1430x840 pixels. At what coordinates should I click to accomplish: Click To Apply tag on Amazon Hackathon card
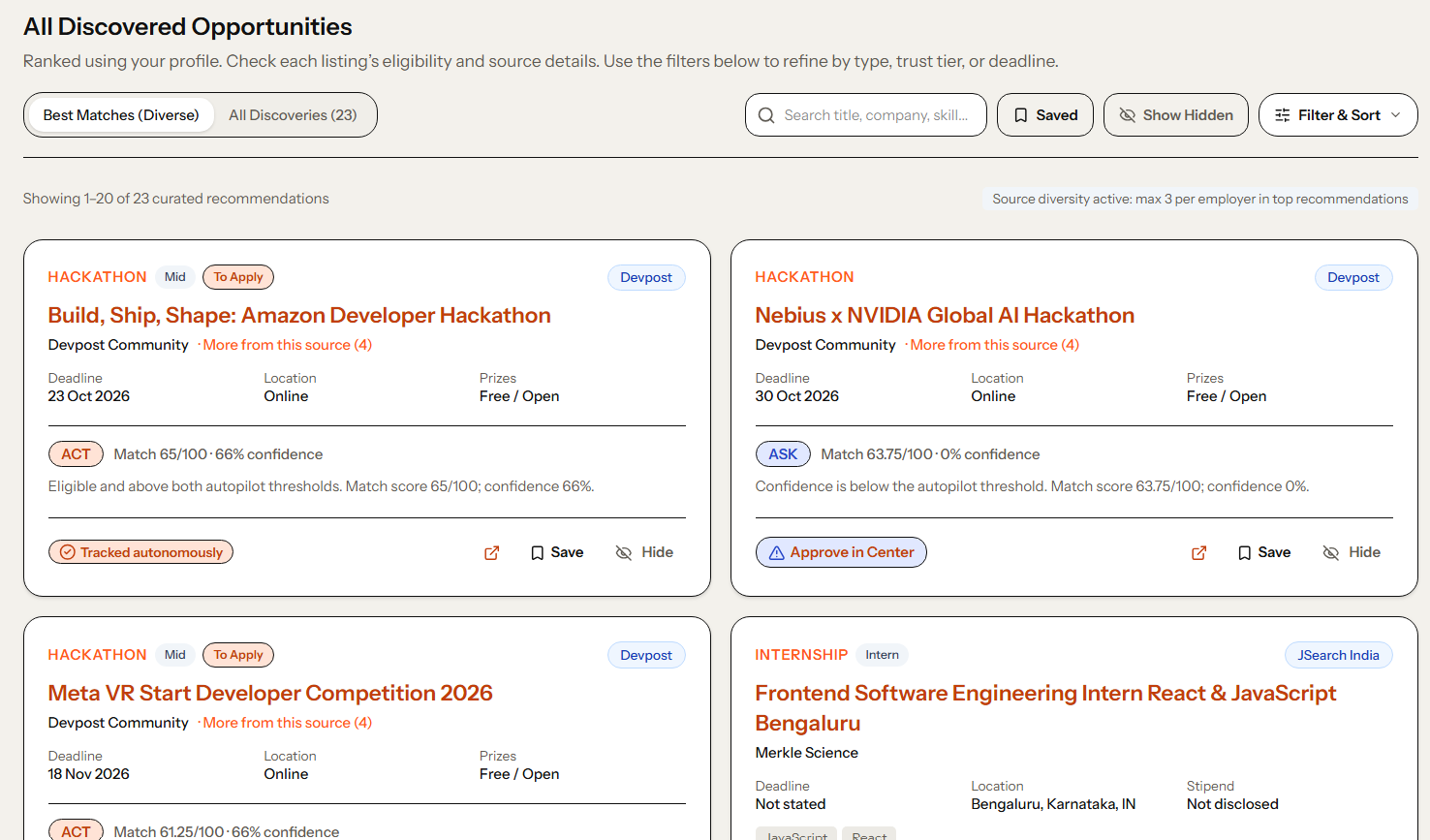[238, 277]
